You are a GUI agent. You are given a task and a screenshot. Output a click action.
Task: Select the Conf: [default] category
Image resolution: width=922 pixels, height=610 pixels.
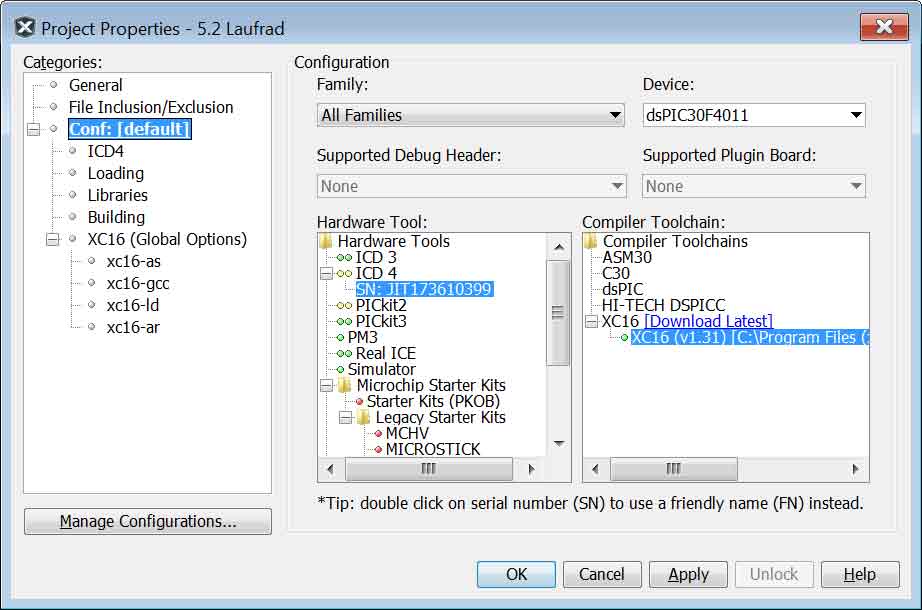point(129,129)
